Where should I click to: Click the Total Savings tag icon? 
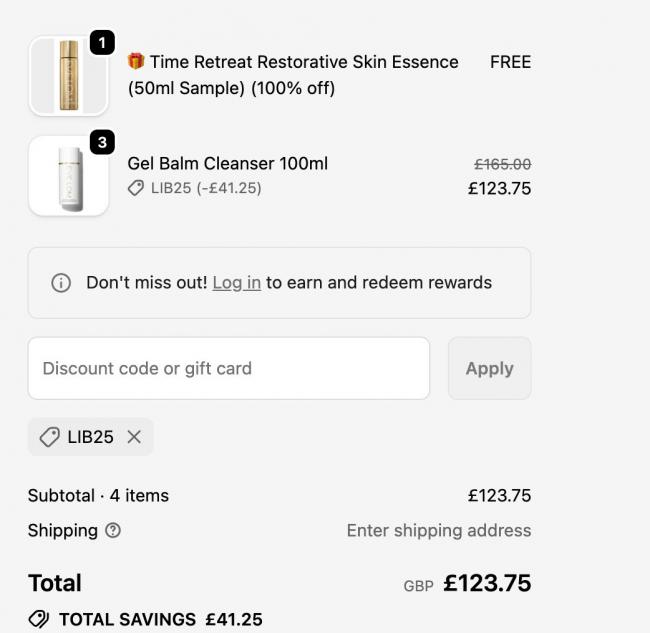tap(39, 620)
